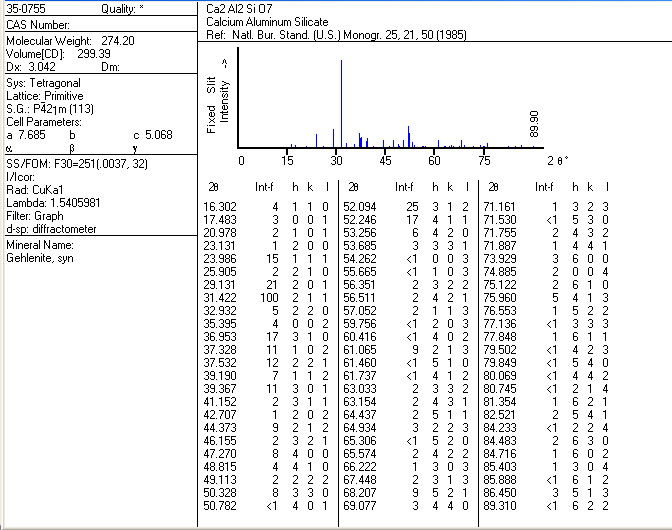Image resolution: width=672 pixels, height=530 pixels.
Task: Click the first column's Int-f header
Action: tap(264, 187)
